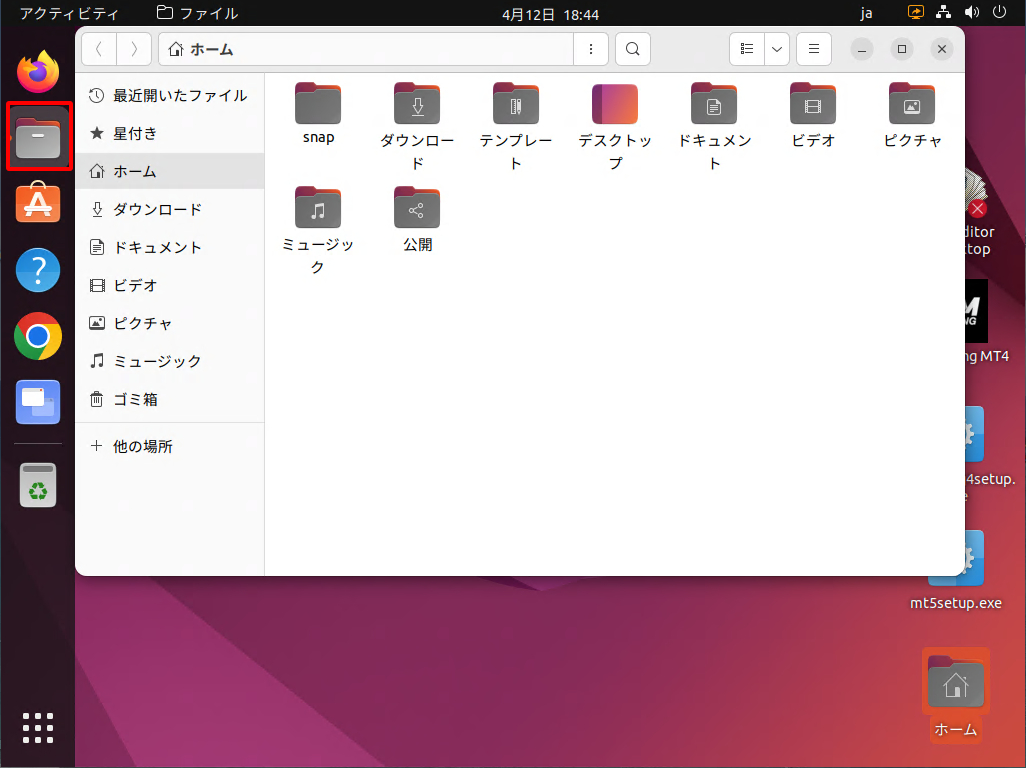Open the ファイル app menu in top bar
Screen dimensions: 1026x768
198,13
